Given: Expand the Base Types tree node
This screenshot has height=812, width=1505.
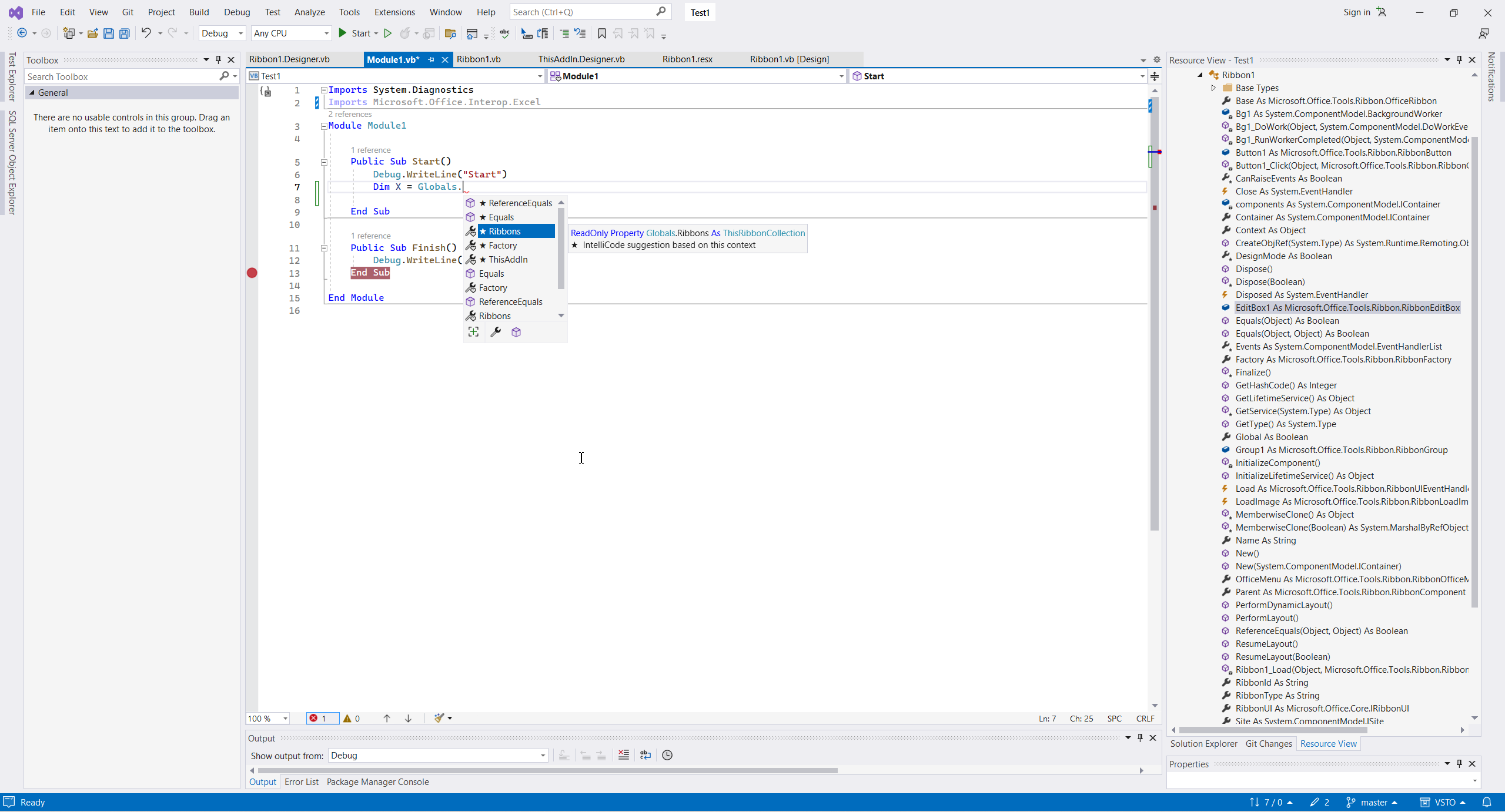Looking at the screenshot, I should pos(1213,88).
